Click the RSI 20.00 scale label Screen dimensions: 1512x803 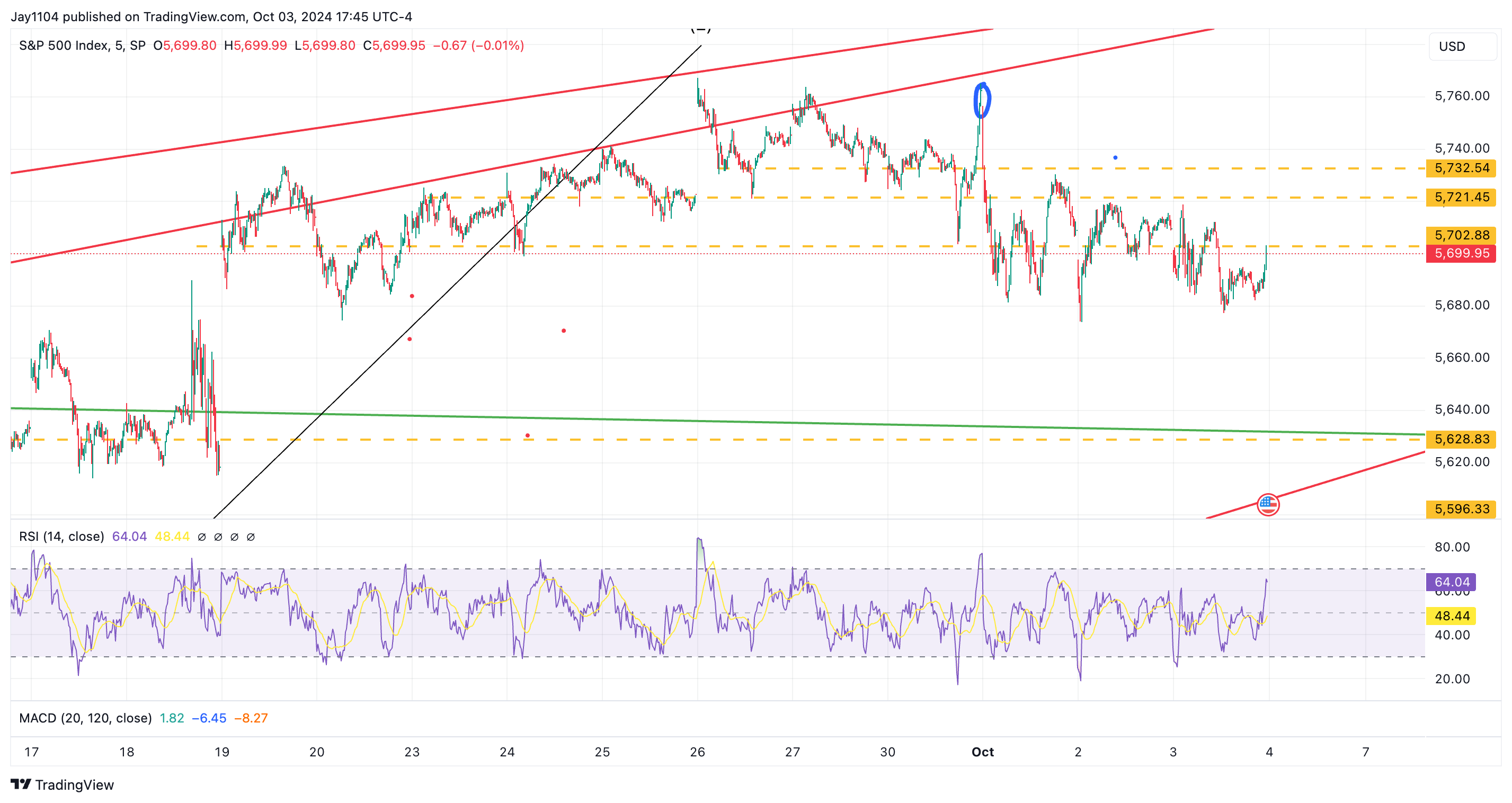click(x=1452, y=679)
